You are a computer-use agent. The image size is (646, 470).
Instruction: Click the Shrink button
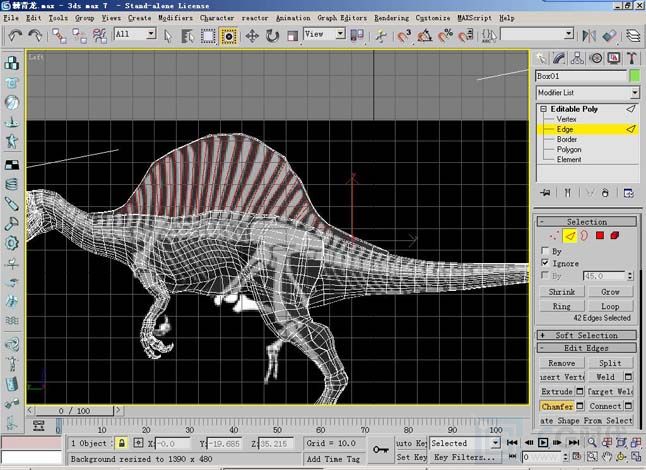[x=562, y=292]
